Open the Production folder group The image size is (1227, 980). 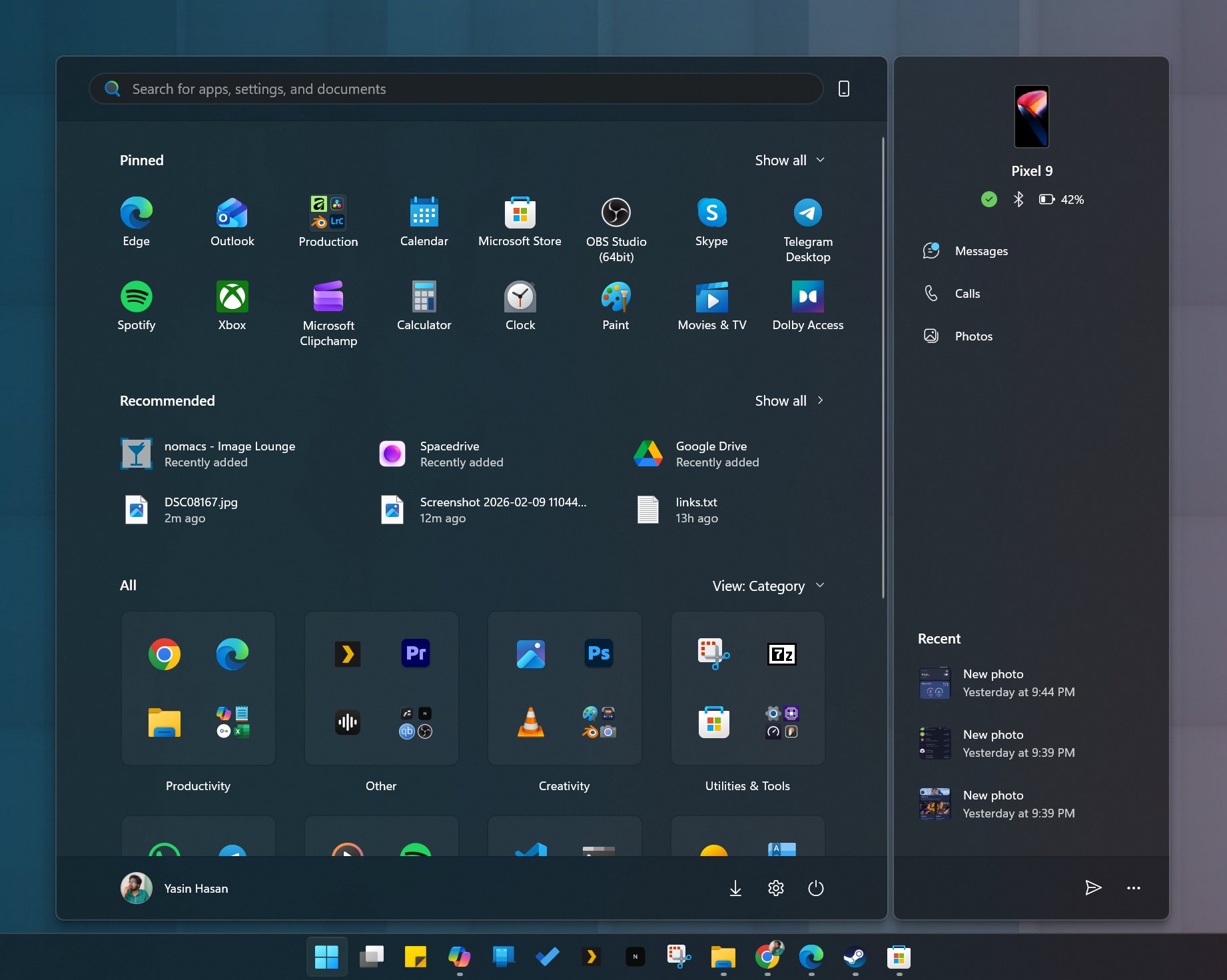coord(328,222)
